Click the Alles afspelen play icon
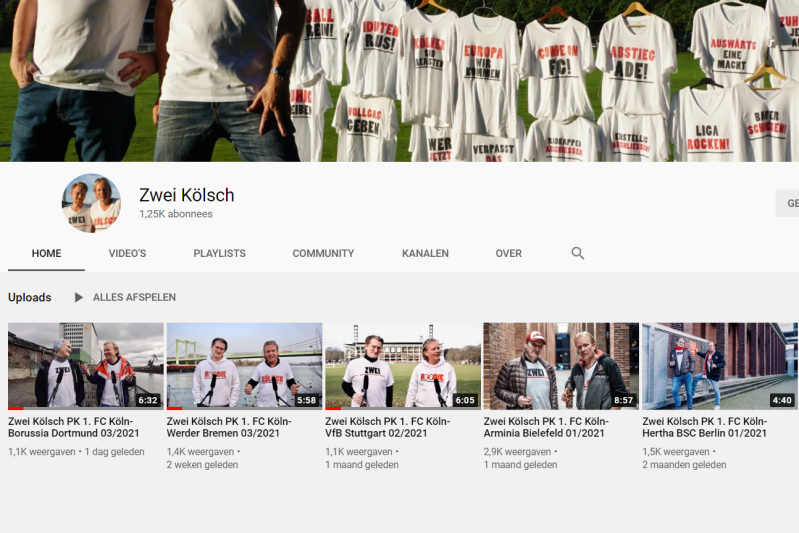Image resolution: width=799 pixels, height=533 pixels. click(x=78, y=297)
